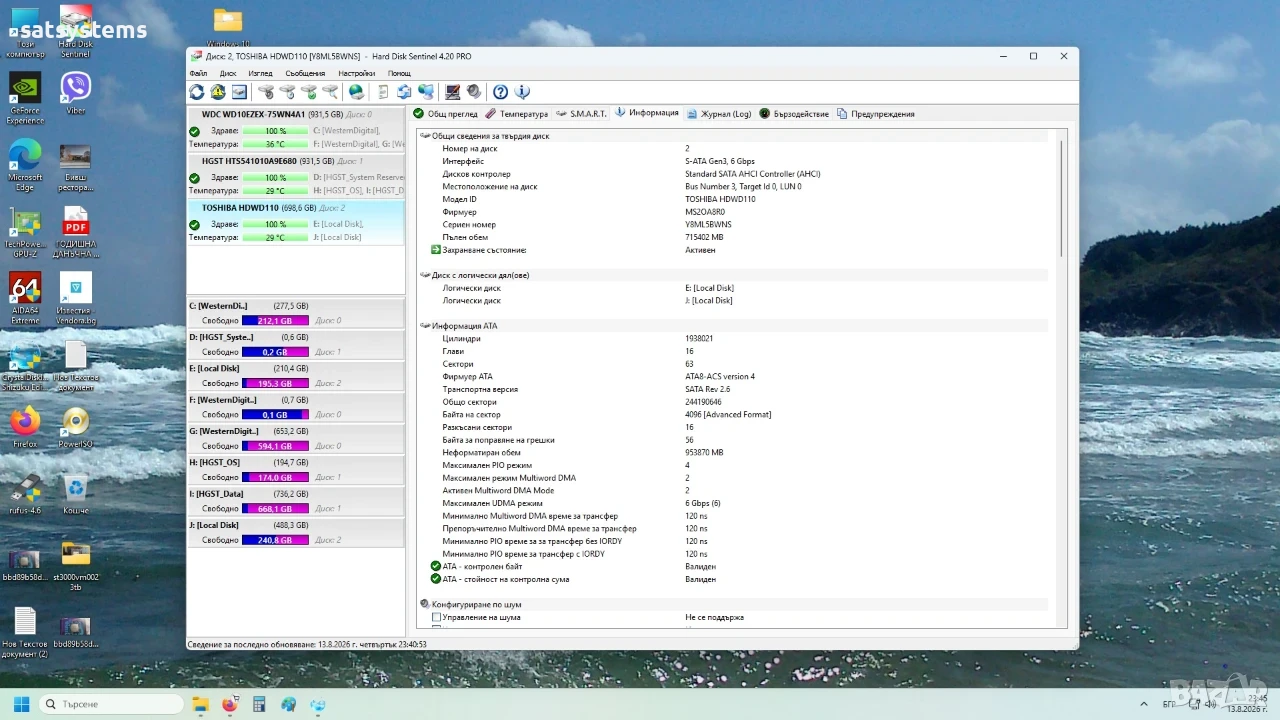Collapse the ATA information section
Image resolution: width=1280 pixels, height=720 pixels.
point(425,326)
